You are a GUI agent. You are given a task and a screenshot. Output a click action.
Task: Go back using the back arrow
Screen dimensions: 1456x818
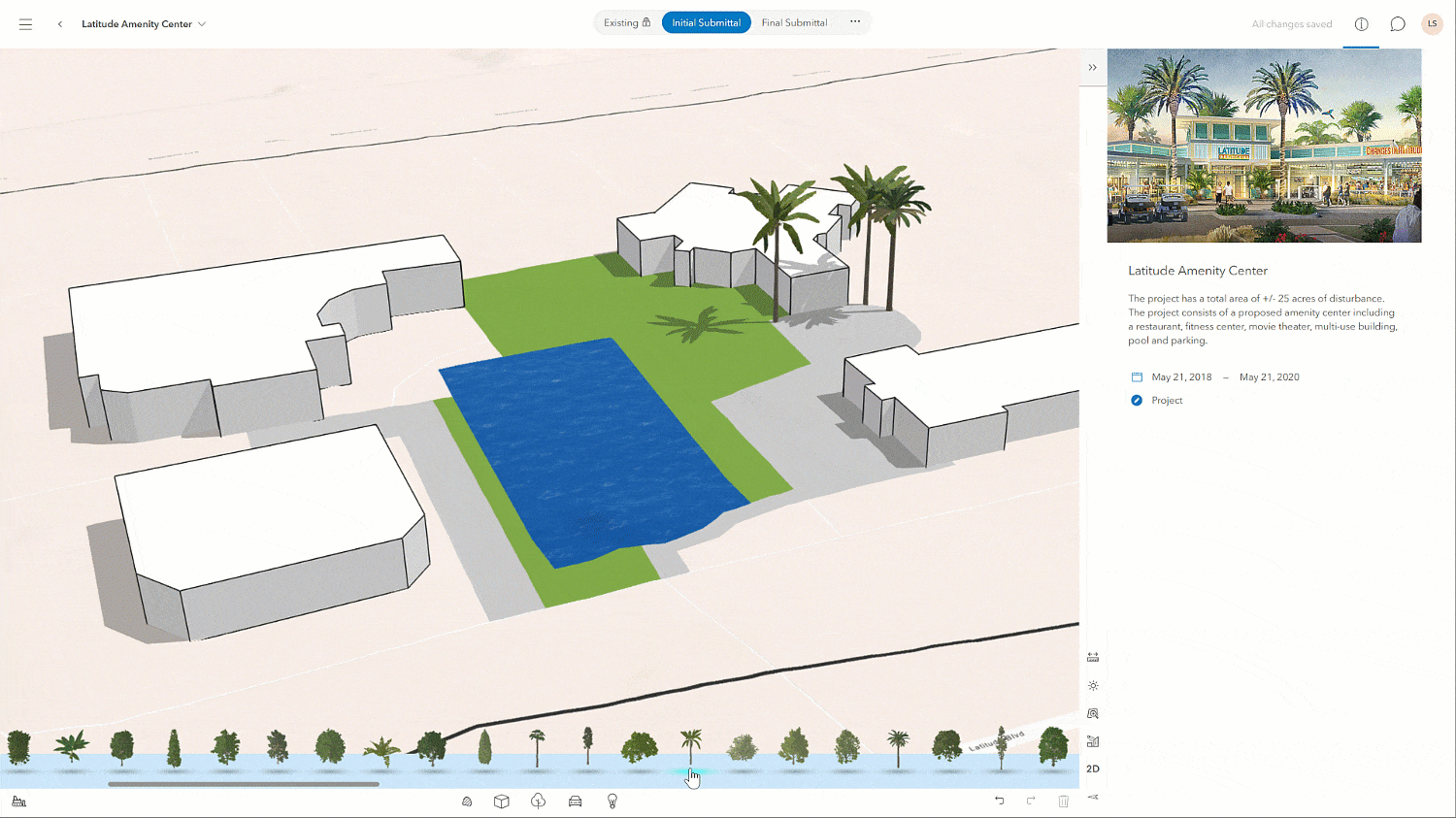59,23
